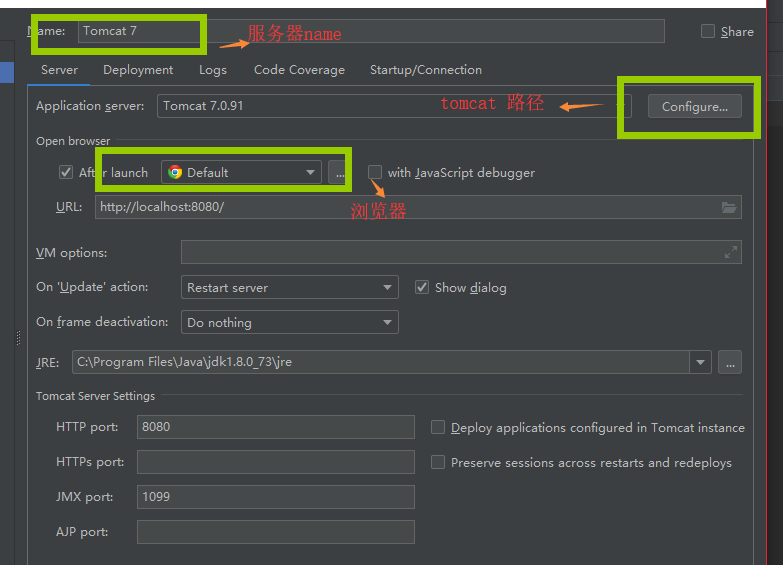The height and width of the screenshot is (565, 783).
Task: Toggle the Show dialog checkbox
Action: 422,287
